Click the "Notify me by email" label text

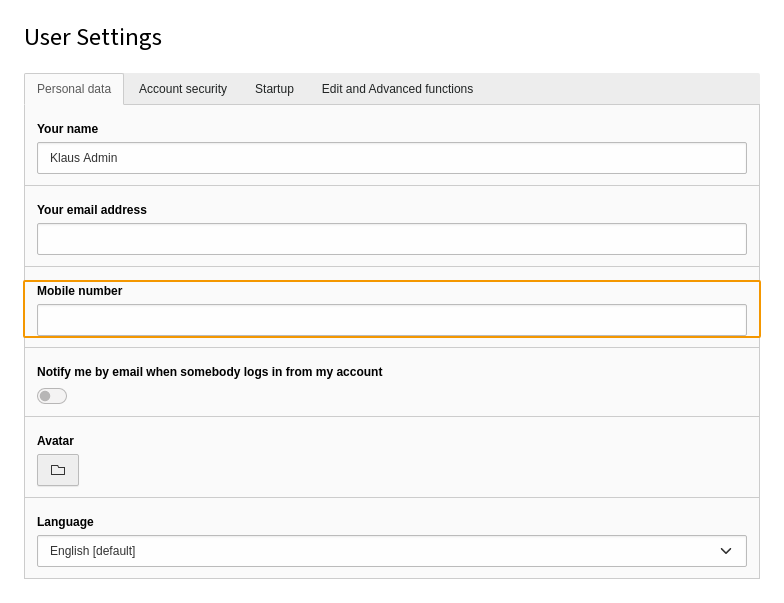point(209,372)
